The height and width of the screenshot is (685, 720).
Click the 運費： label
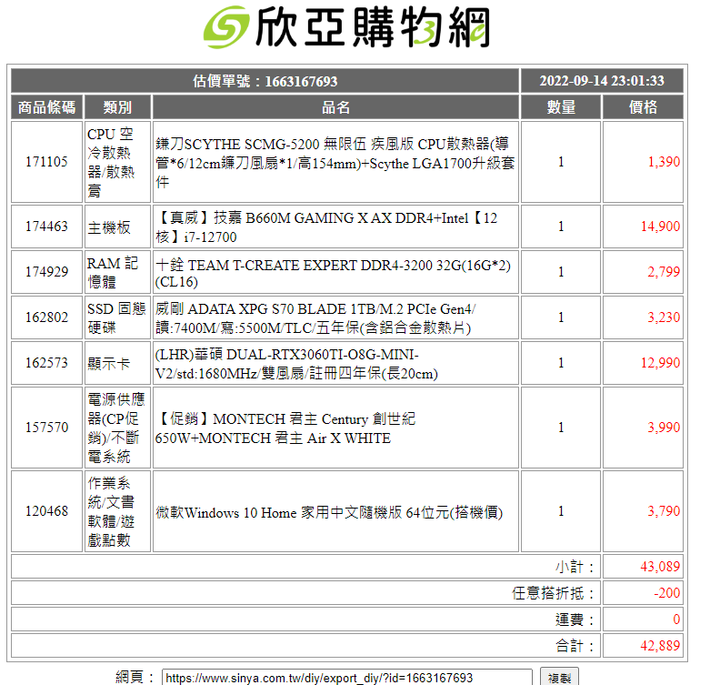tap(575, 620)
